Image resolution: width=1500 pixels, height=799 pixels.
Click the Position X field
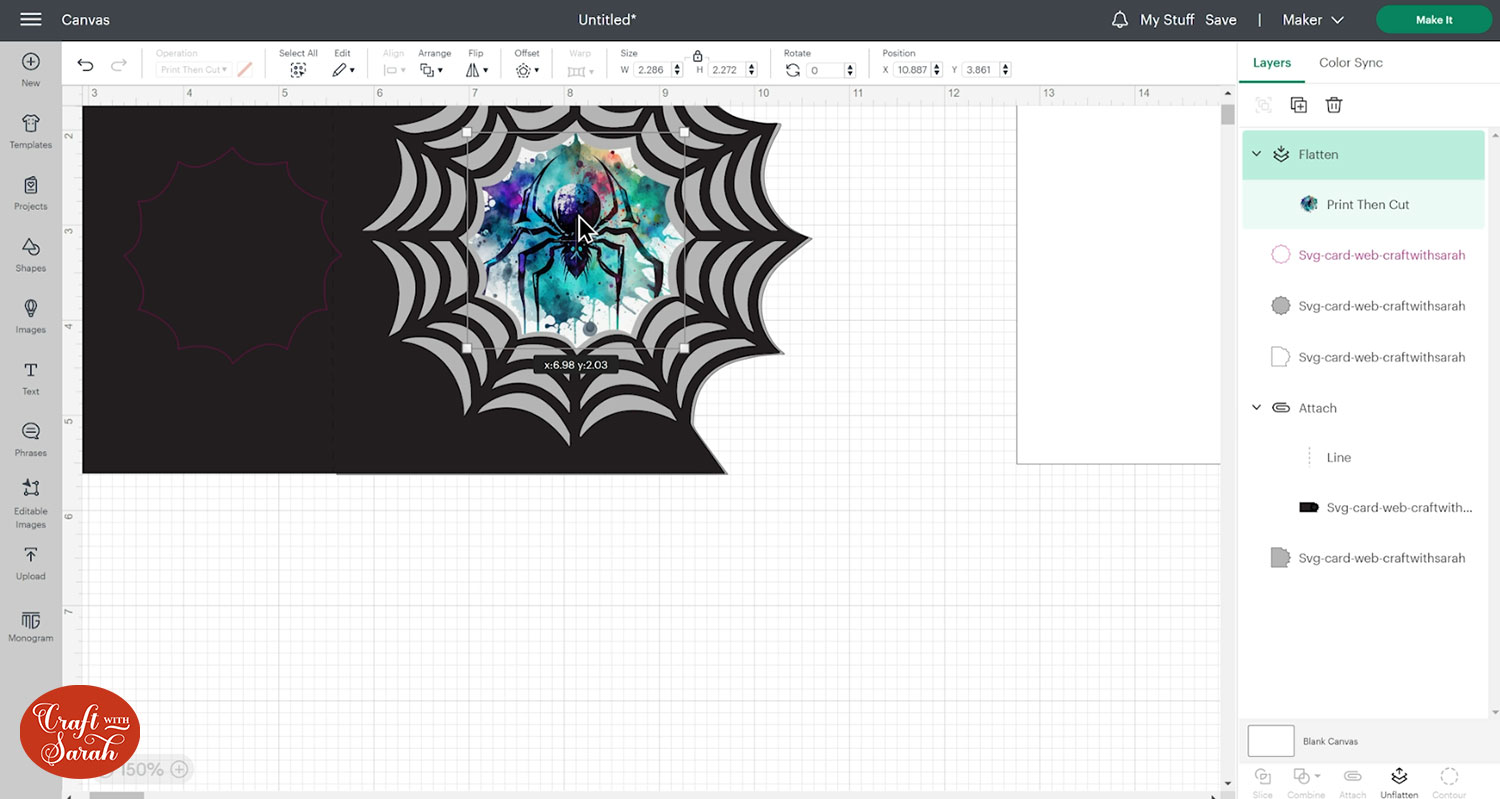point(913,70)
